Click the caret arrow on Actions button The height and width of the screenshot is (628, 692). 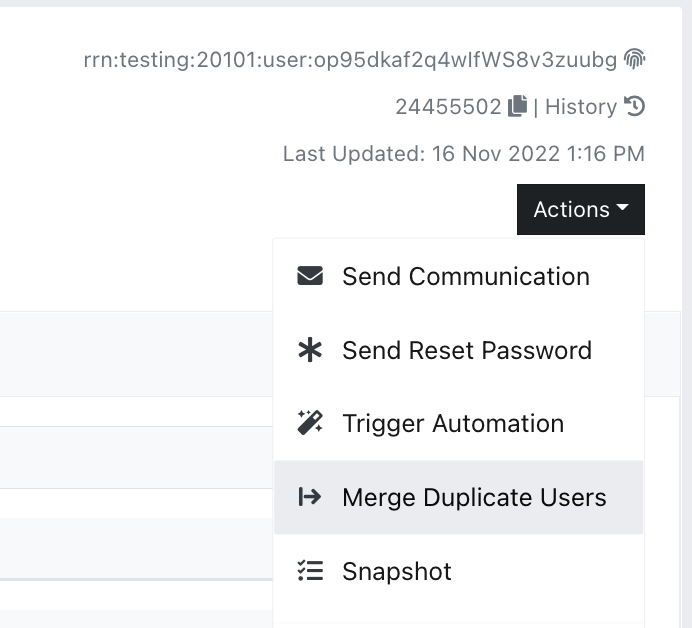[622, 207]
